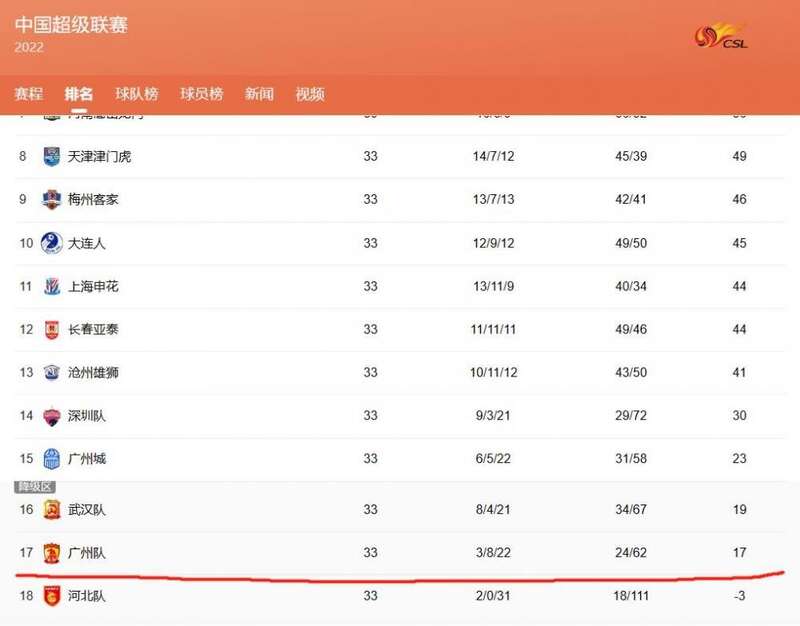Click the 中国超级联赛 title
The image size is (800, 626).
(71, 24)
